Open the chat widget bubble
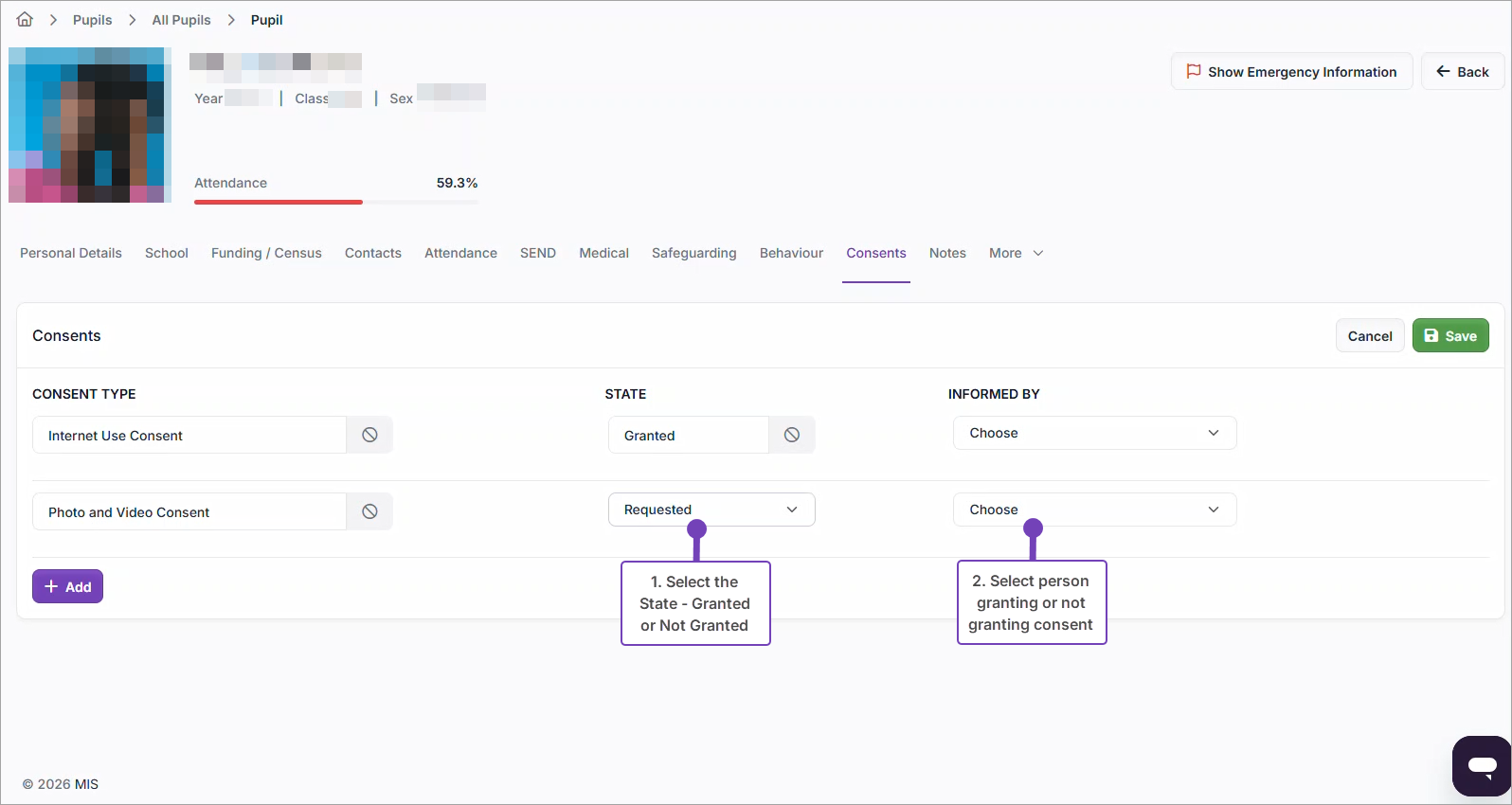 [x=1482, y=765]
